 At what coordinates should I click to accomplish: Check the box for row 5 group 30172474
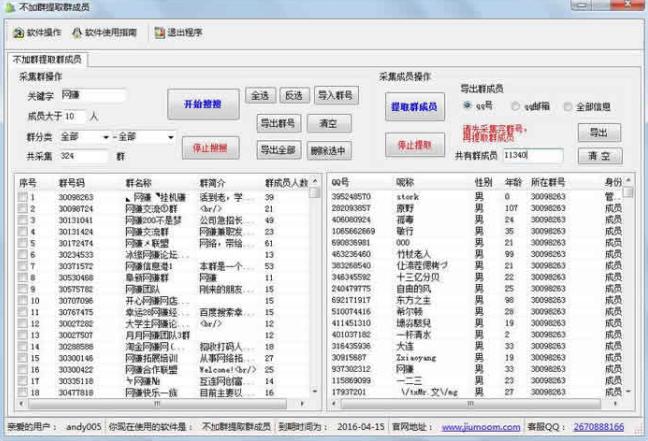coord(23,243)
